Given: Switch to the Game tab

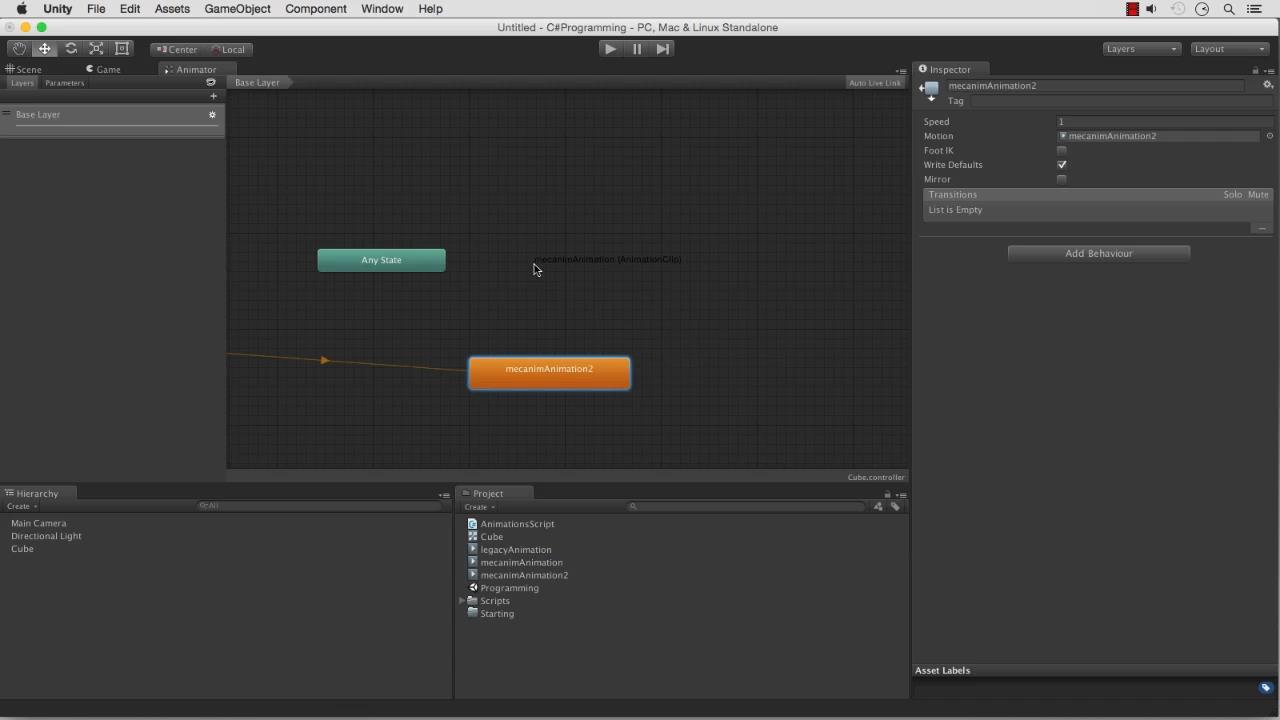Looking at the screenshot, I should click(103, 69).
